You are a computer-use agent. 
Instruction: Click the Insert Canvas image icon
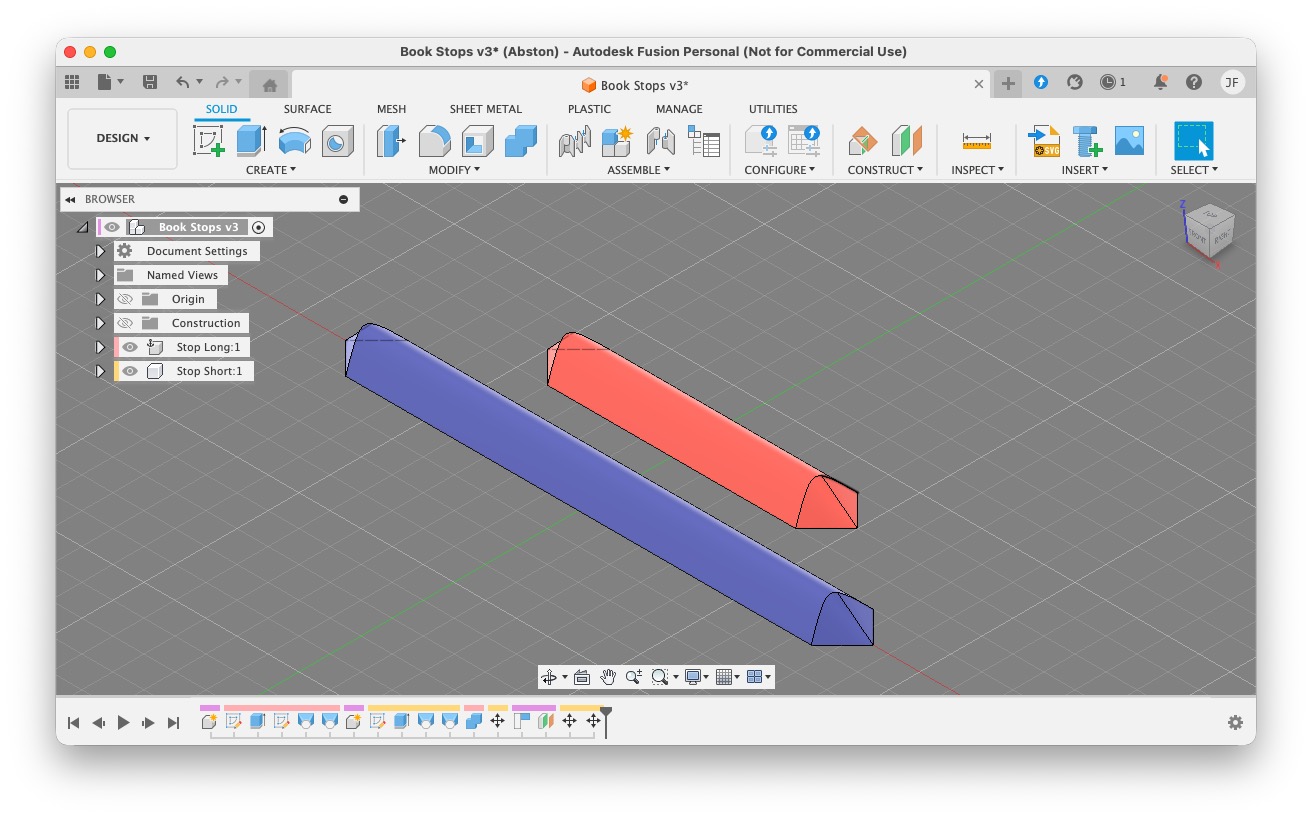click(x=1130, y=141)
